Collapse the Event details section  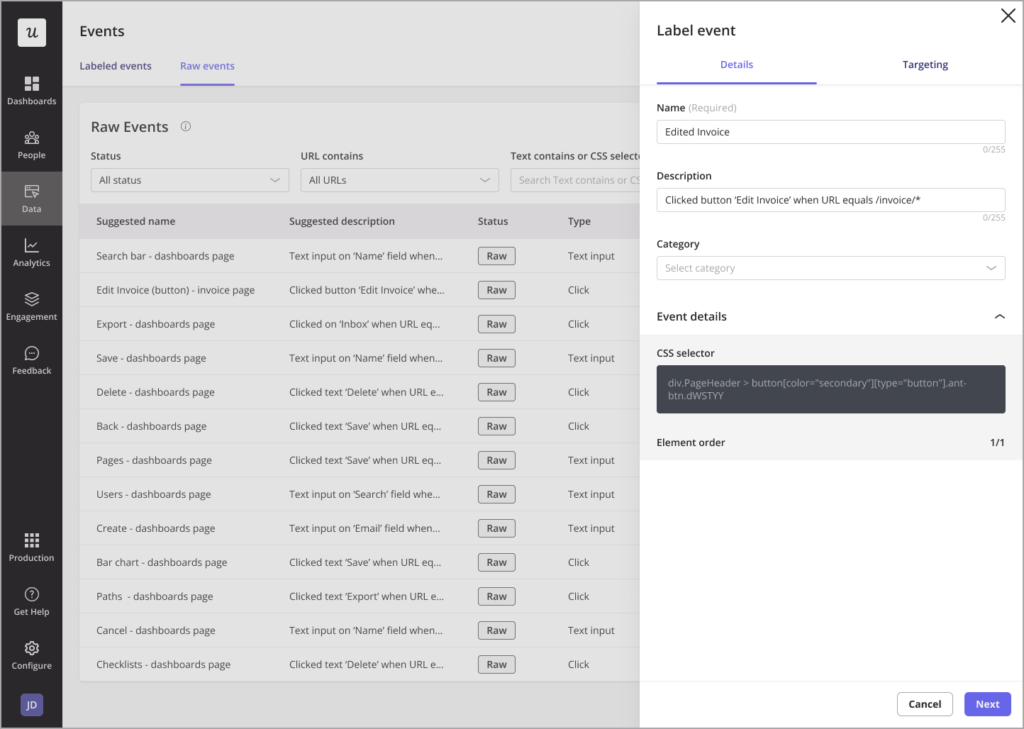pyautogui.click(x=1000, y=316)
